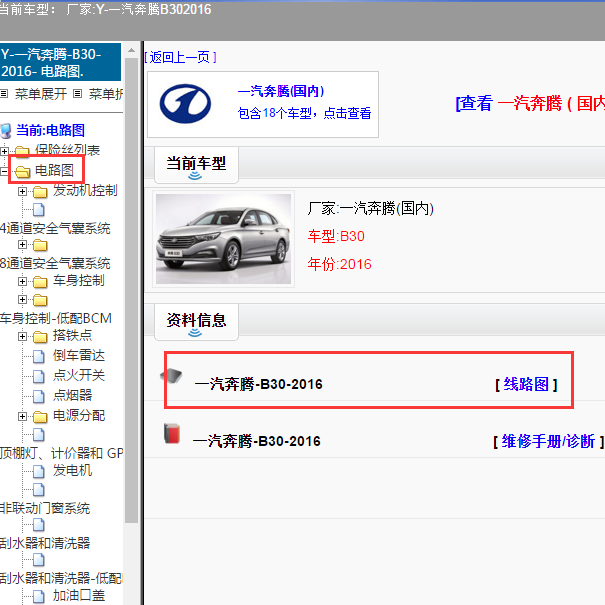Click the 当前:电路图 computer icon
This screenshot has height=605, width=605.
[x=6, y=131]
